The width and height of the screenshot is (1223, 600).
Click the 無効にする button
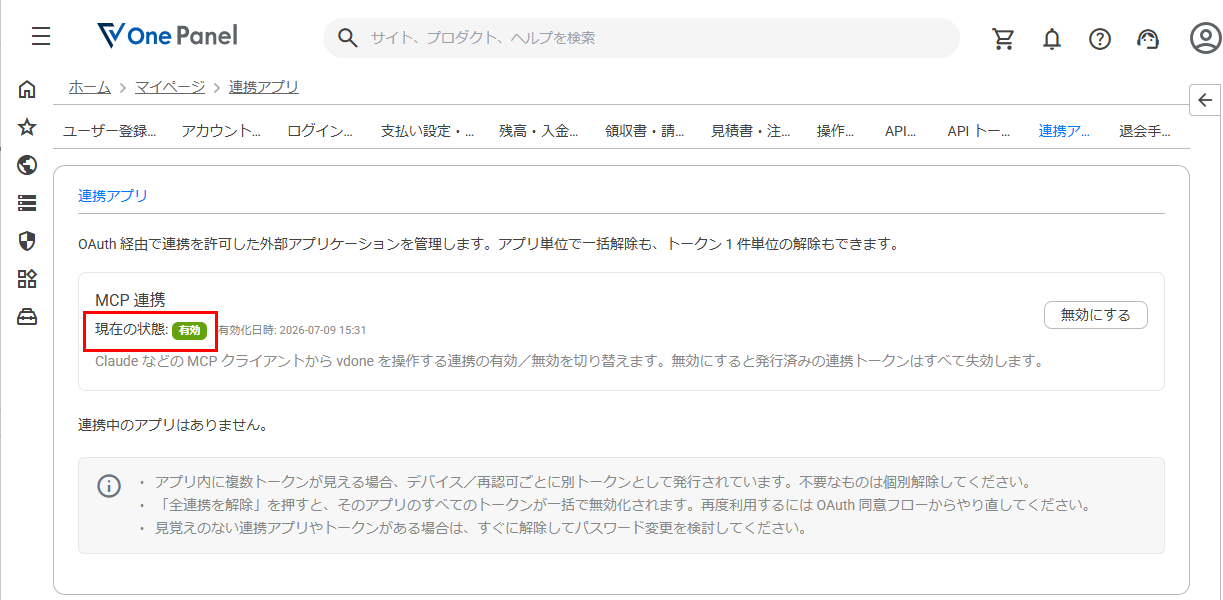[1096, 315]
